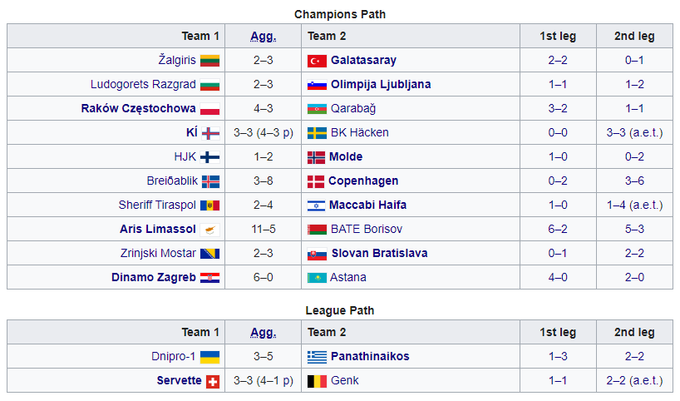Click the Croatian flag beside Dinamo Zagreb
680x401 pixels.
210,278
